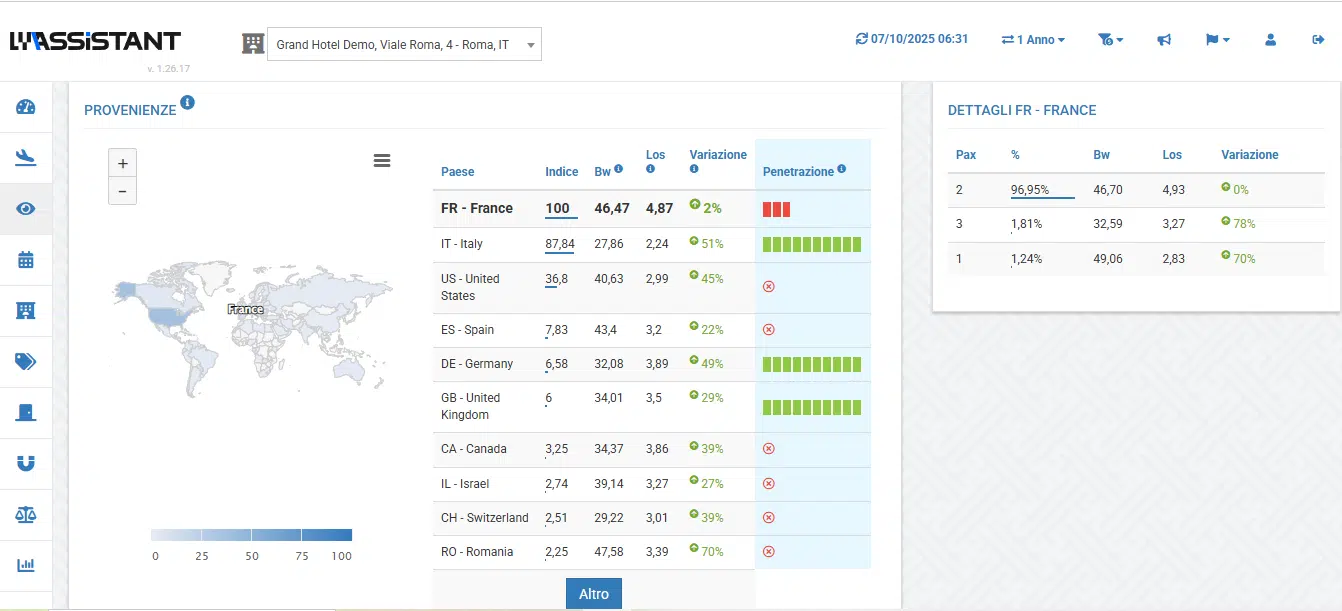1342x611 pixels.
Task: Open the user profile icon
Action: coord(1270,40)
